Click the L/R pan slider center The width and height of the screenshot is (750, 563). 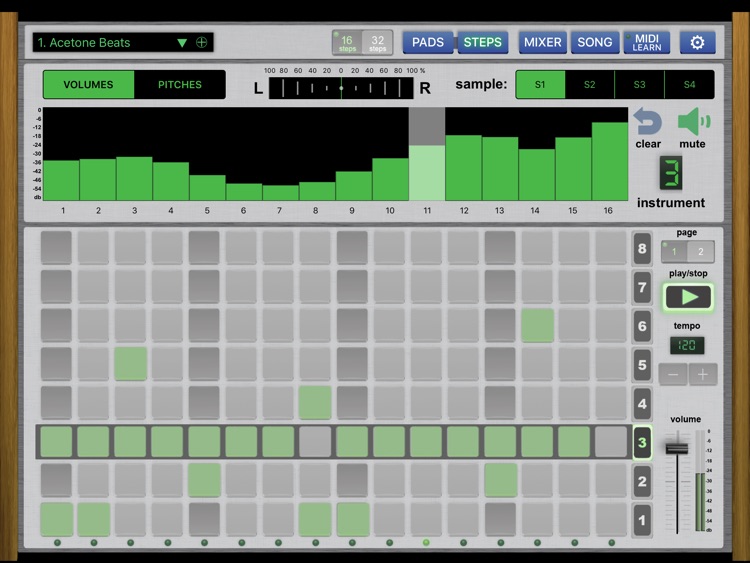[x=341, y=88]
